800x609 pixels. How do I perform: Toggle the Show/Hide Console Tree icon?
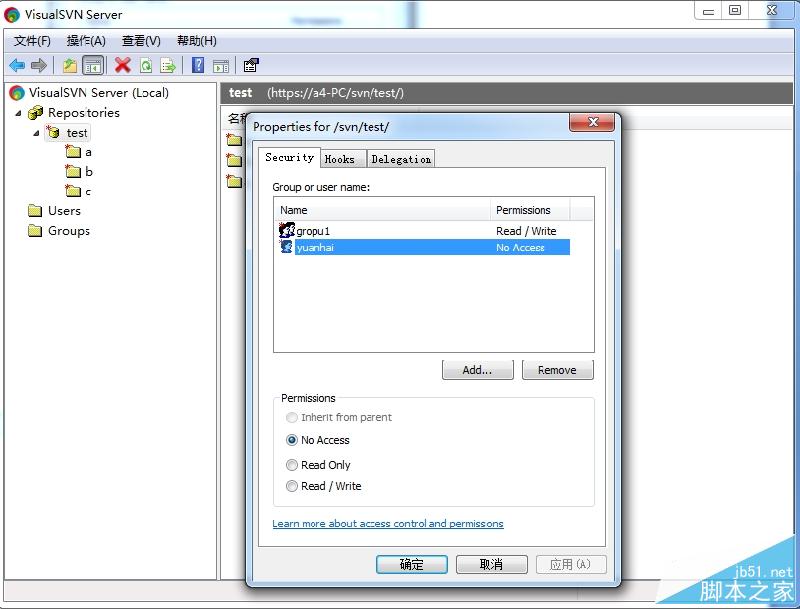tap(92, 65)
